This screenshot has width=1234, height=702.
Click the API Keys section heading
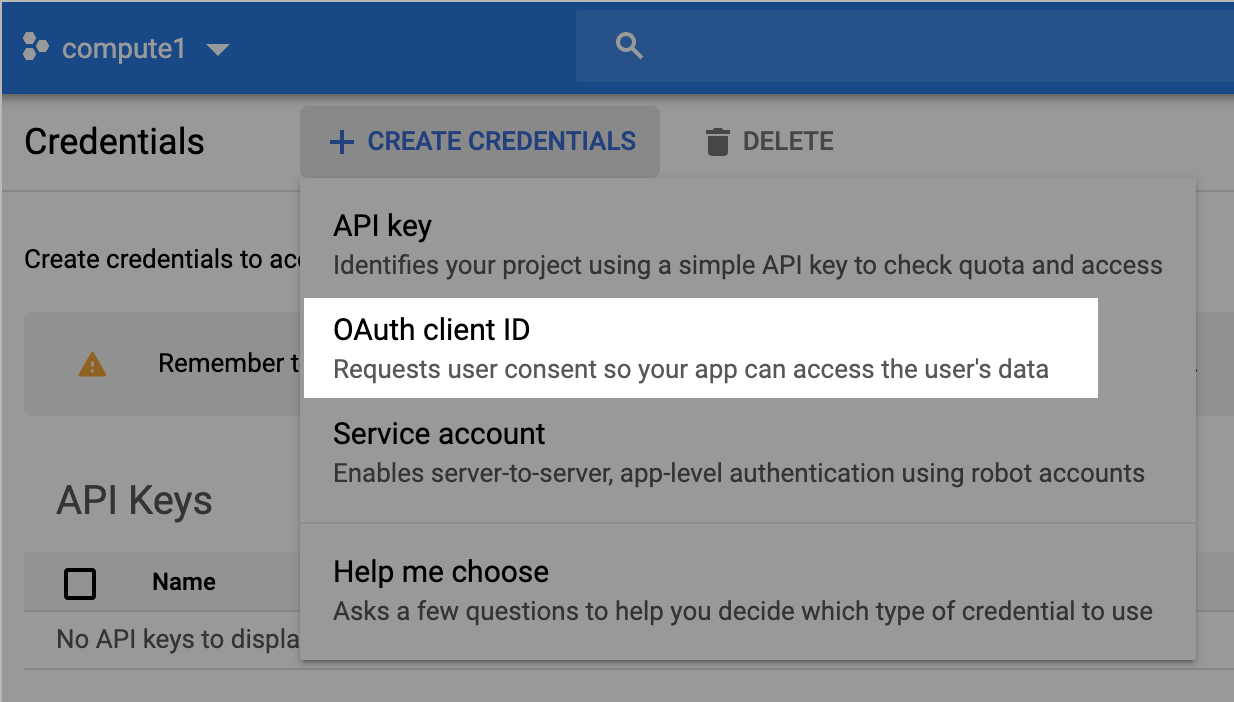point(134,500)
